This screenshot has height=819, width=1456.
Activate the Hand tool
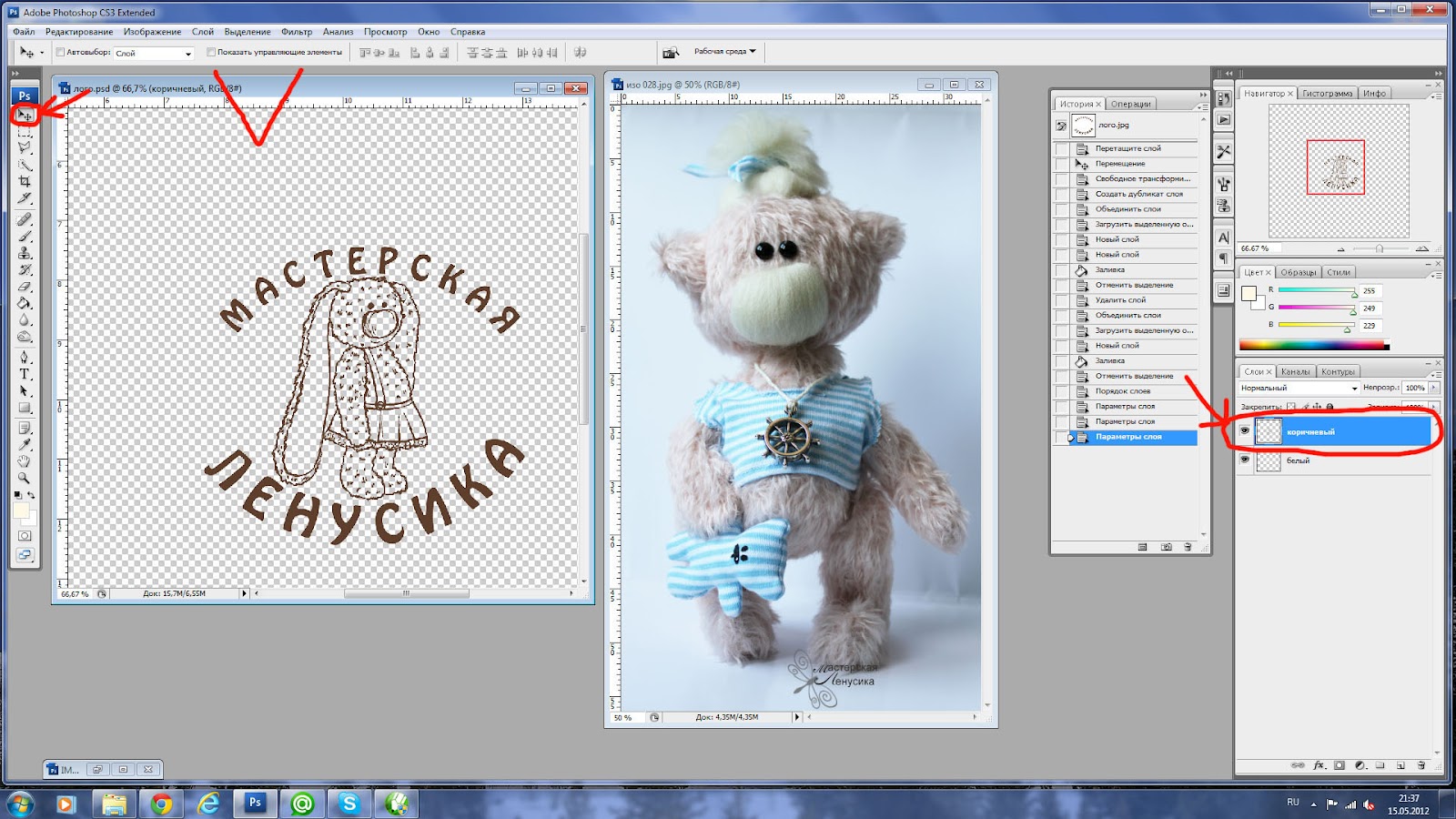pyautogui.click(x=25, y=461)
